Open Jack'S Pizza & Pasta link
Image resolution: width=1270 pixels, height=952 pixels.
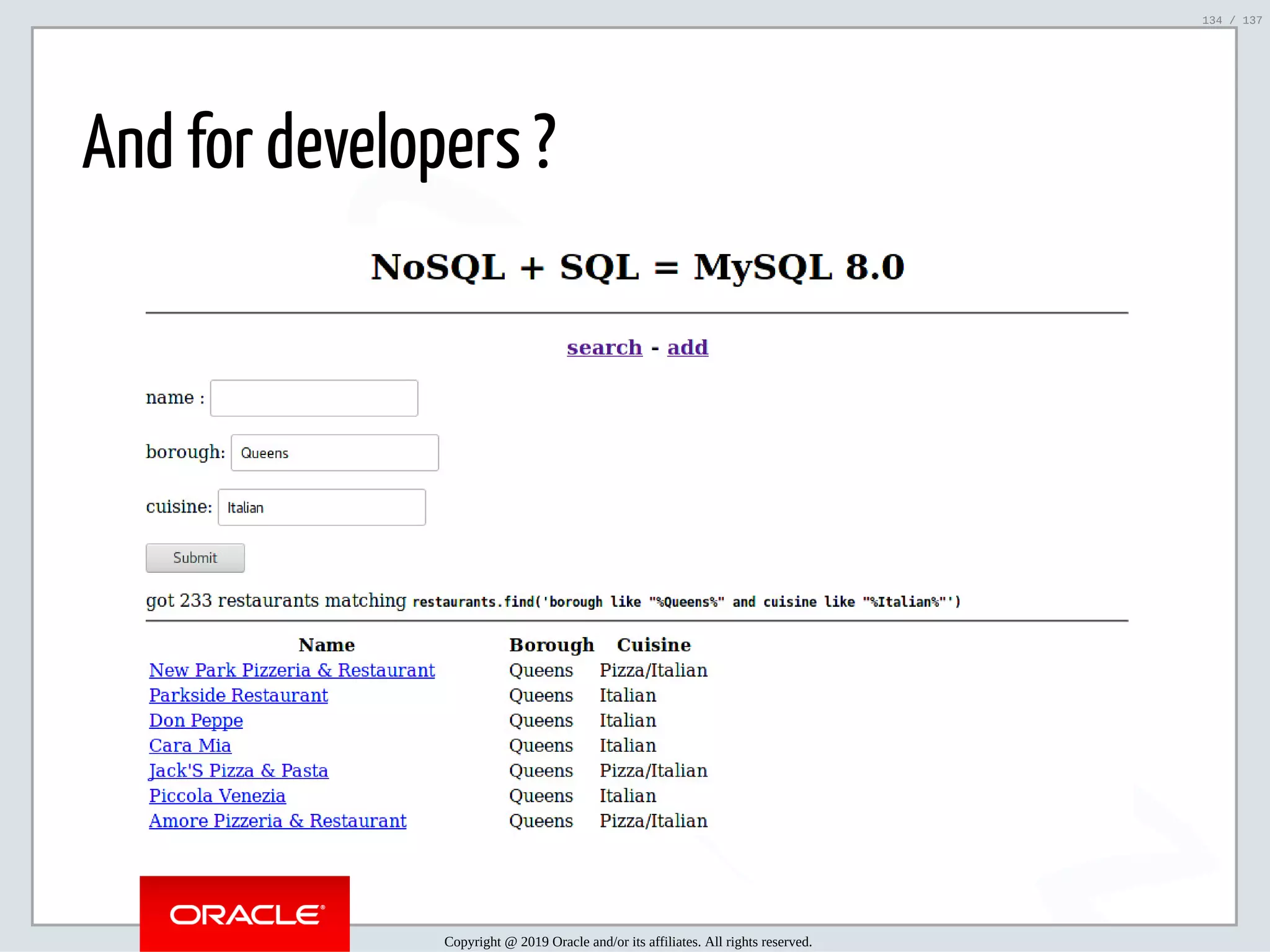pyautogui.click(x=239, y=770)
